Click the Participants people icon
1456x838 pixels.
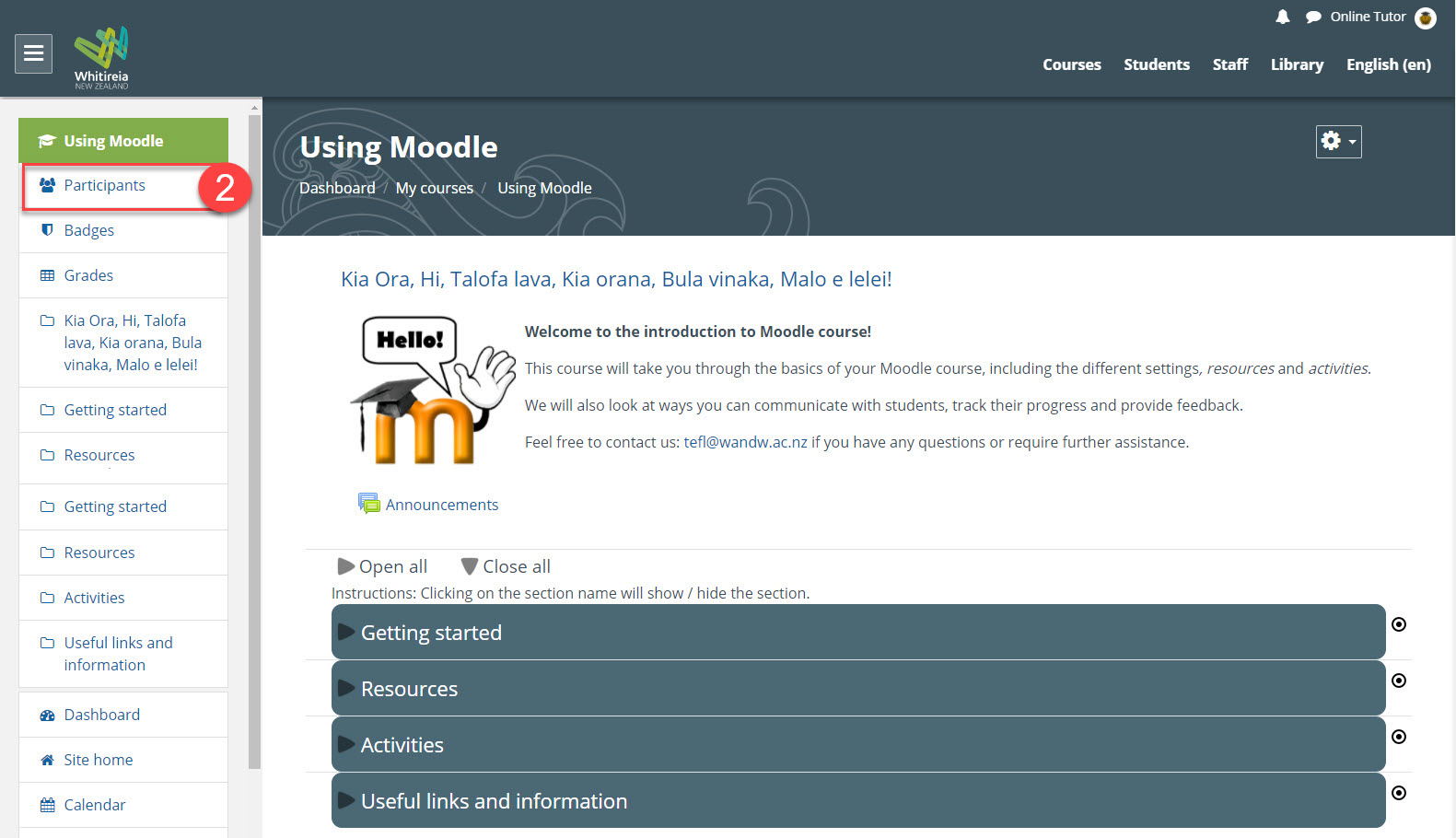point(47,185)
